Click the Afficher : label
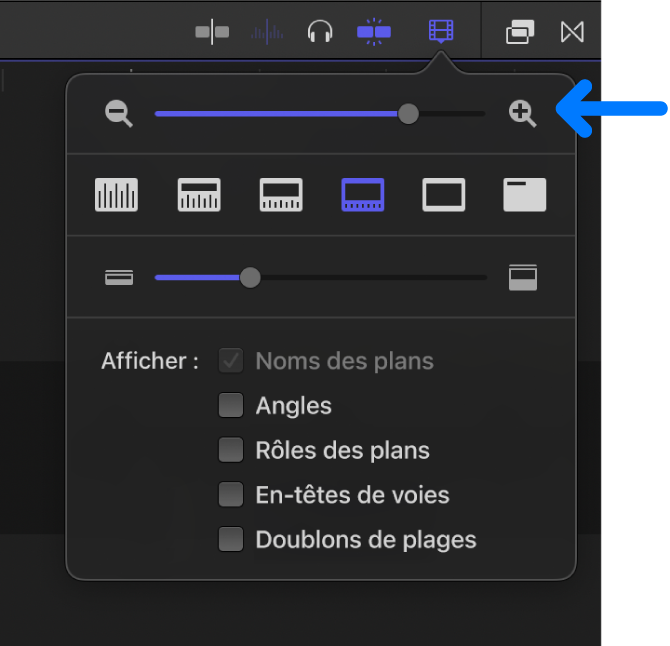 150,361
